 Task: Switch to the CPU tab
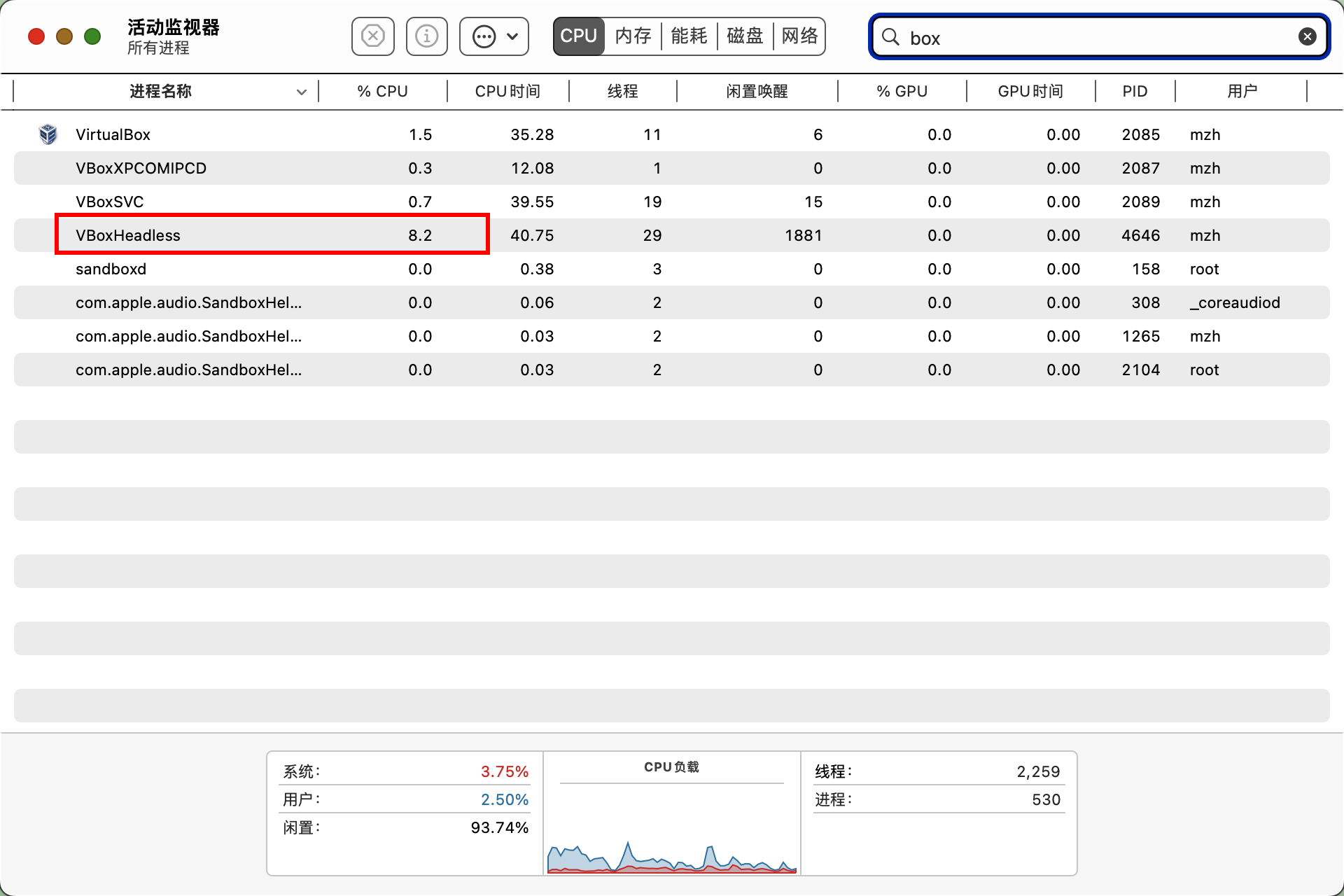tap(578, 36)
